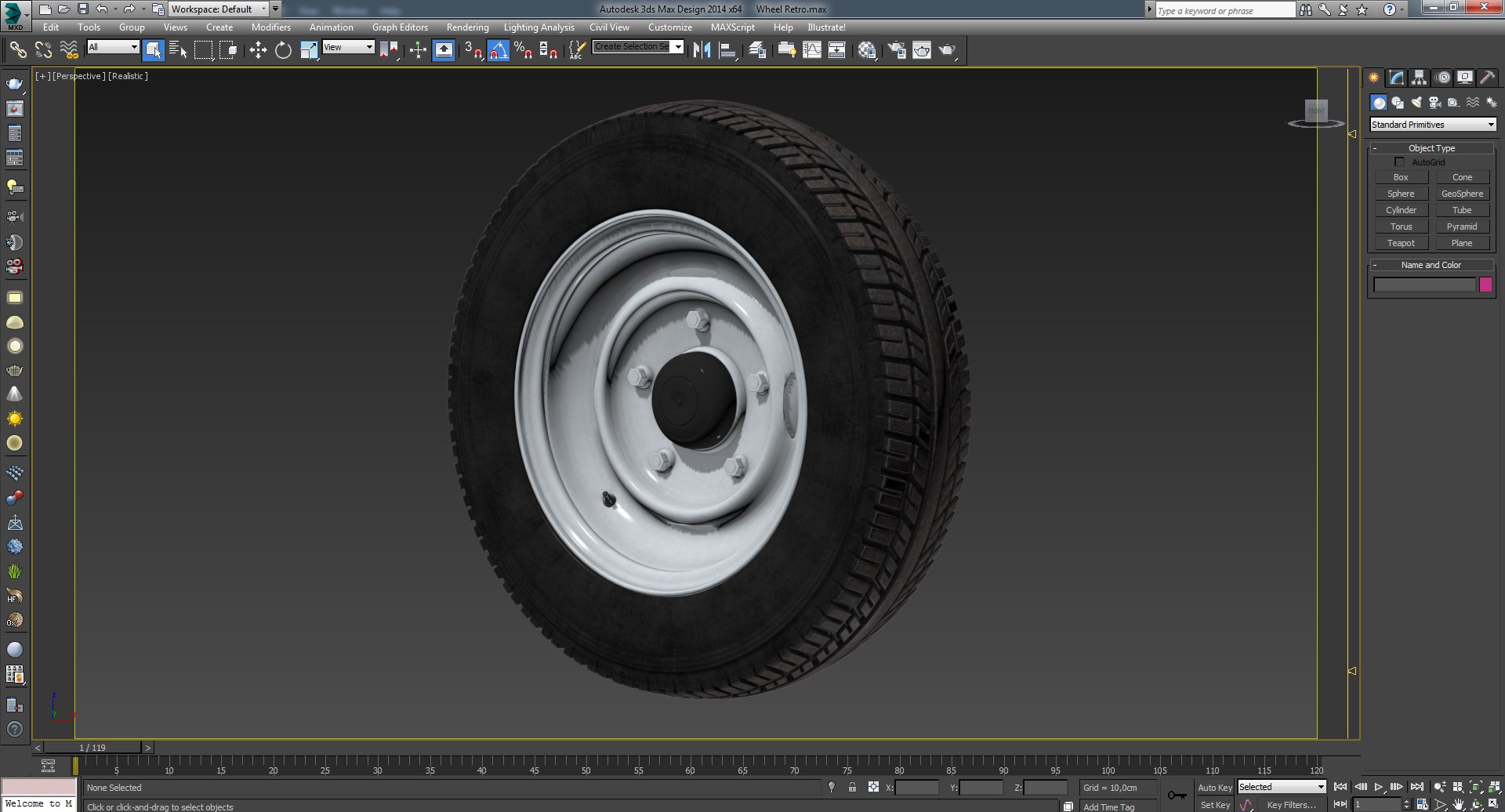The height and width of the screenshot is (812, 1505).
Task: Click the Go to End button
Action: [x=1416, y=787]
